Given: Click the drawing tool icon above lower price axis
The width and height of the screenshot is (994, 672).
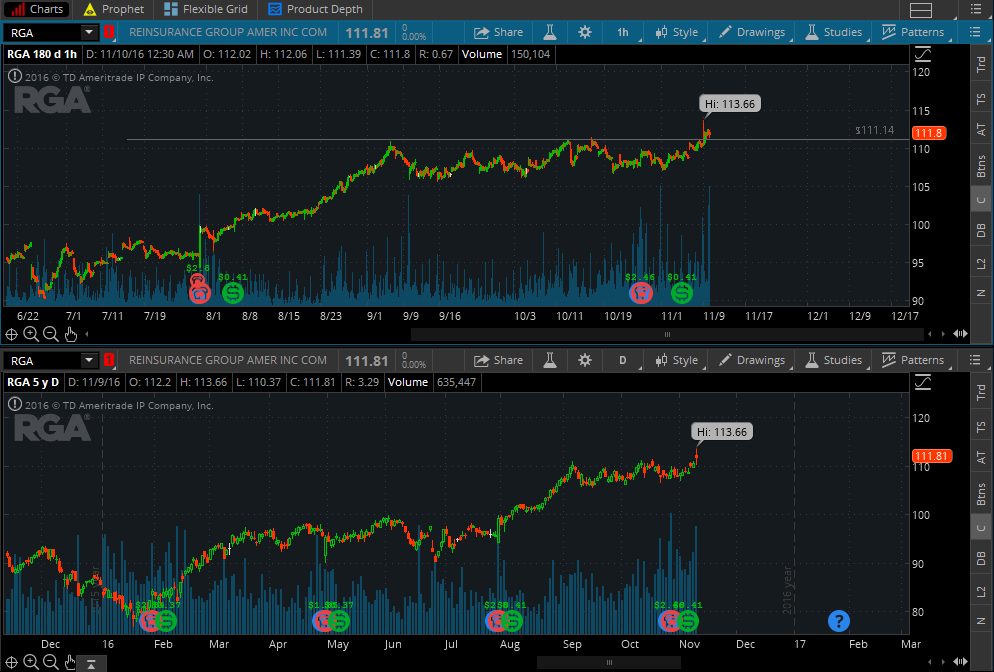Looking at the screenshot, I should [922, 382].
